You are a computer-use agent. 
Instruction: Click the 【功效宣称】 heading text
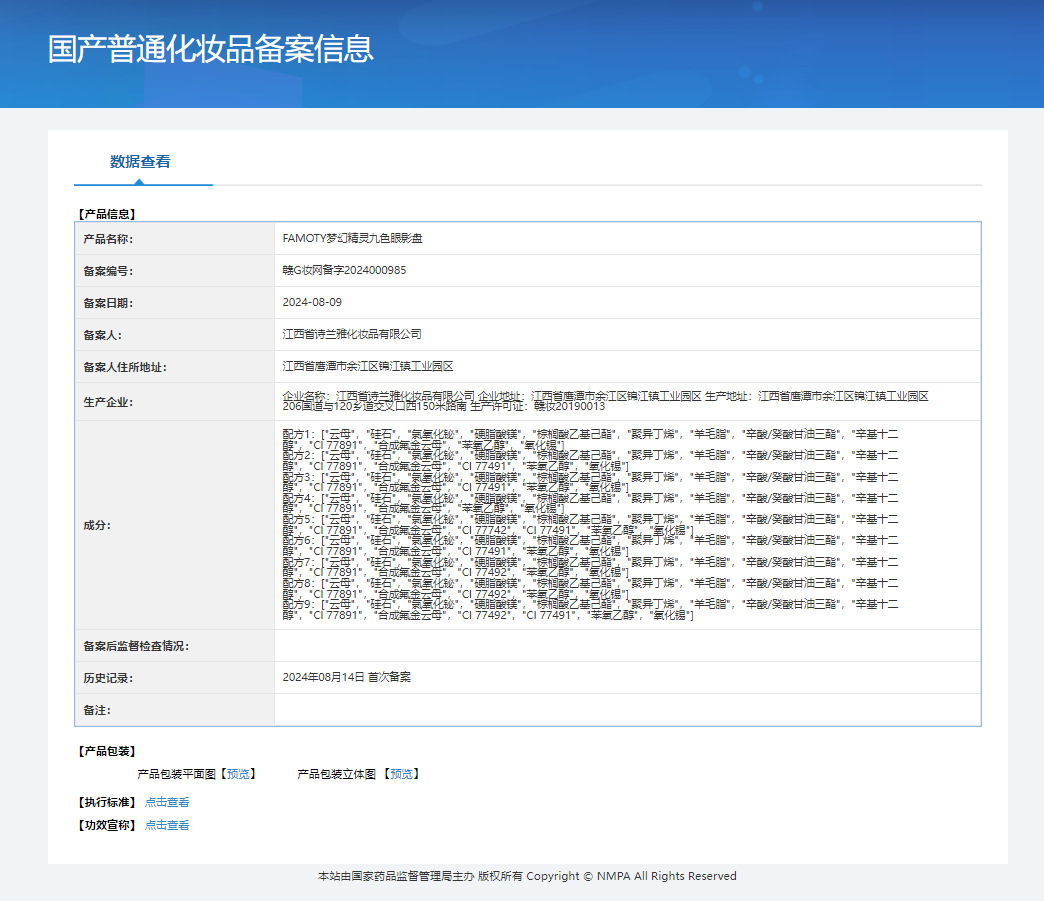[107, 825]
